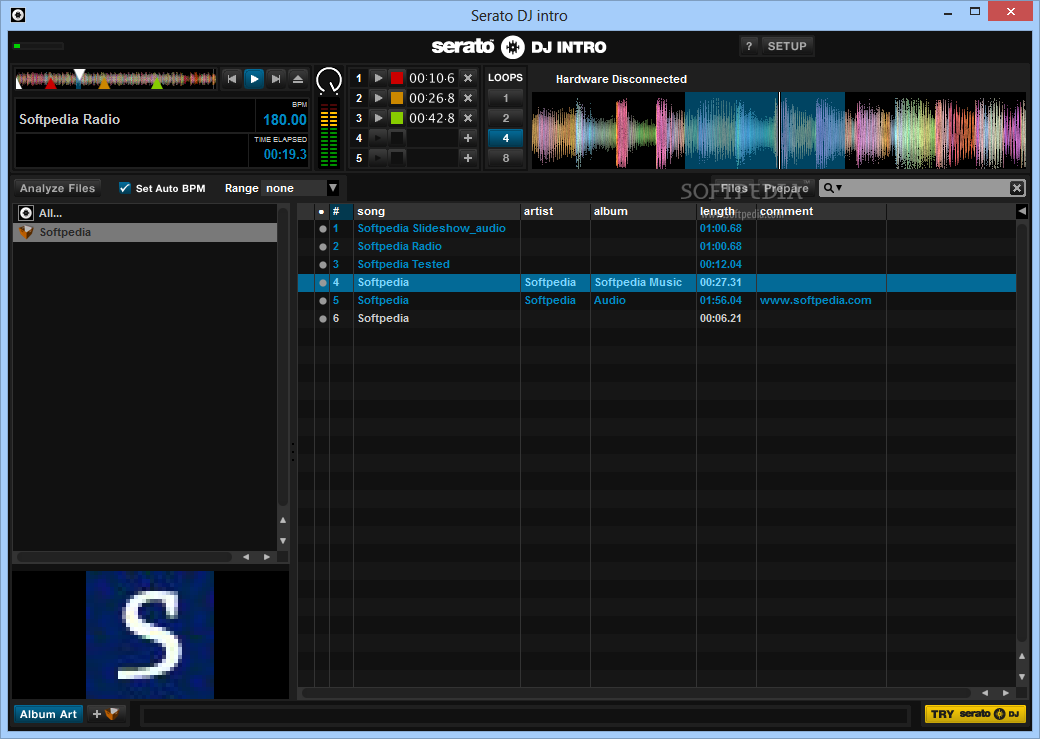Click the track overview waveform strip
This screenshot has height=739, width=1040.
coord(116,79)
